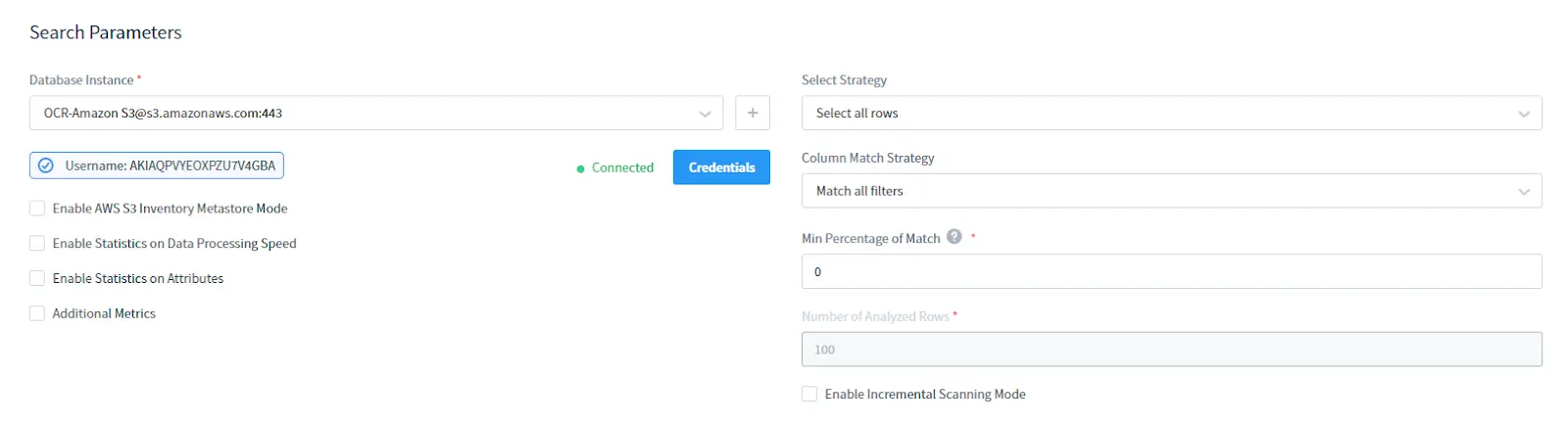Tick the Additional Metrics checkbox

[37, 313]
